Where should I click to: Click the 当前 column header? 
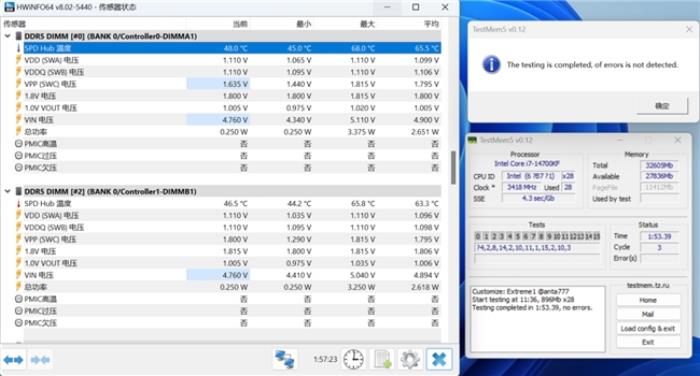[240, 24]
